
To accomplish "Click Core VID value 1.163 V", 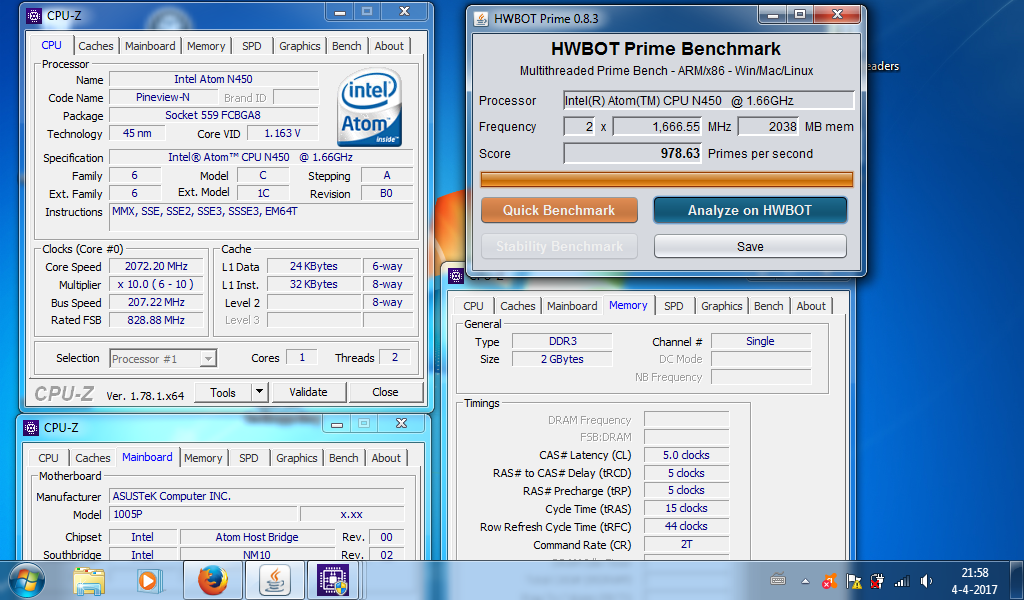I will coord(282,133).
